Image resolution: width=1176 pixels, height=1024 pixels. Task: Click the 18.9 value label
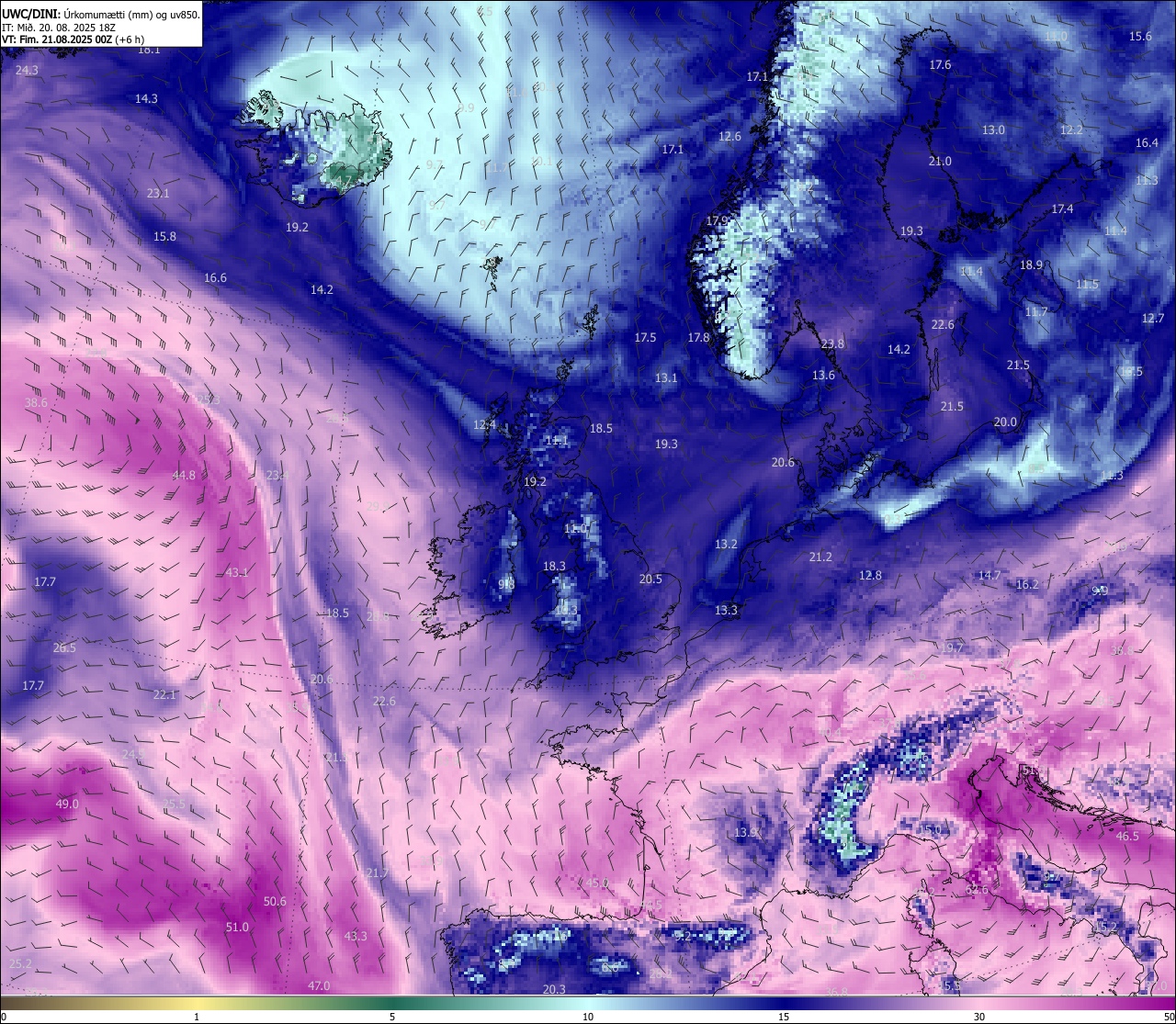click(1031, 264)
